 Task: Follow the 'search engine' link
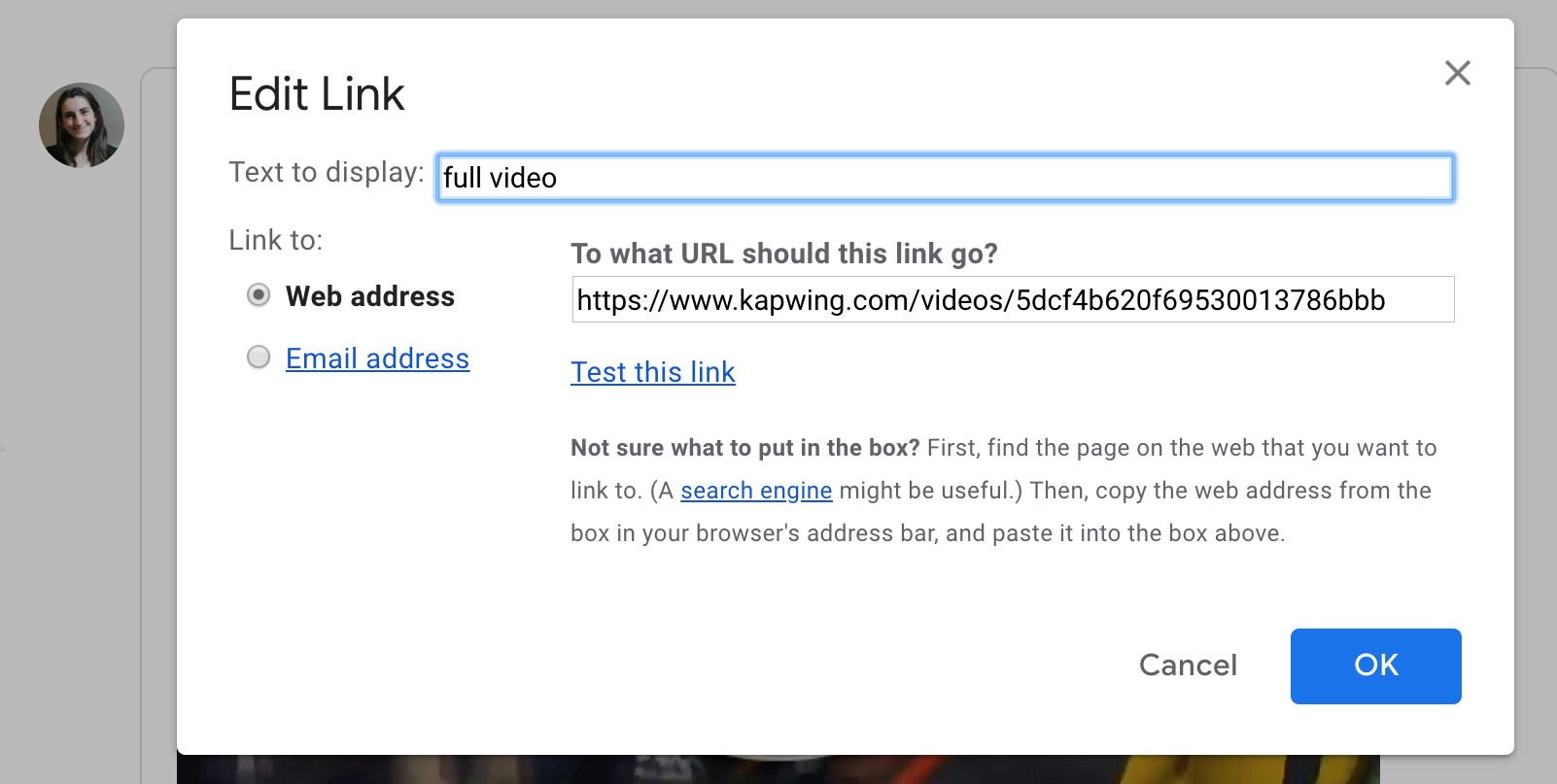click(756, 491)
